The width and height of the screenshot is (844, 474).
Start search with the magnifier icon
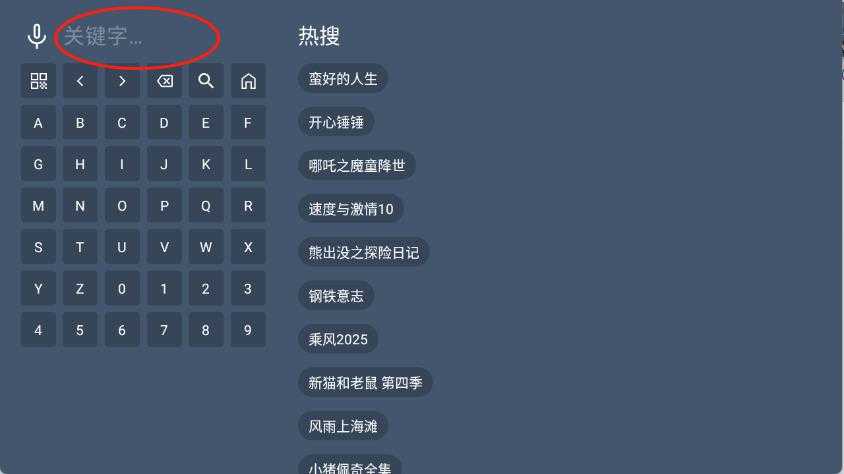coord(206,81)
